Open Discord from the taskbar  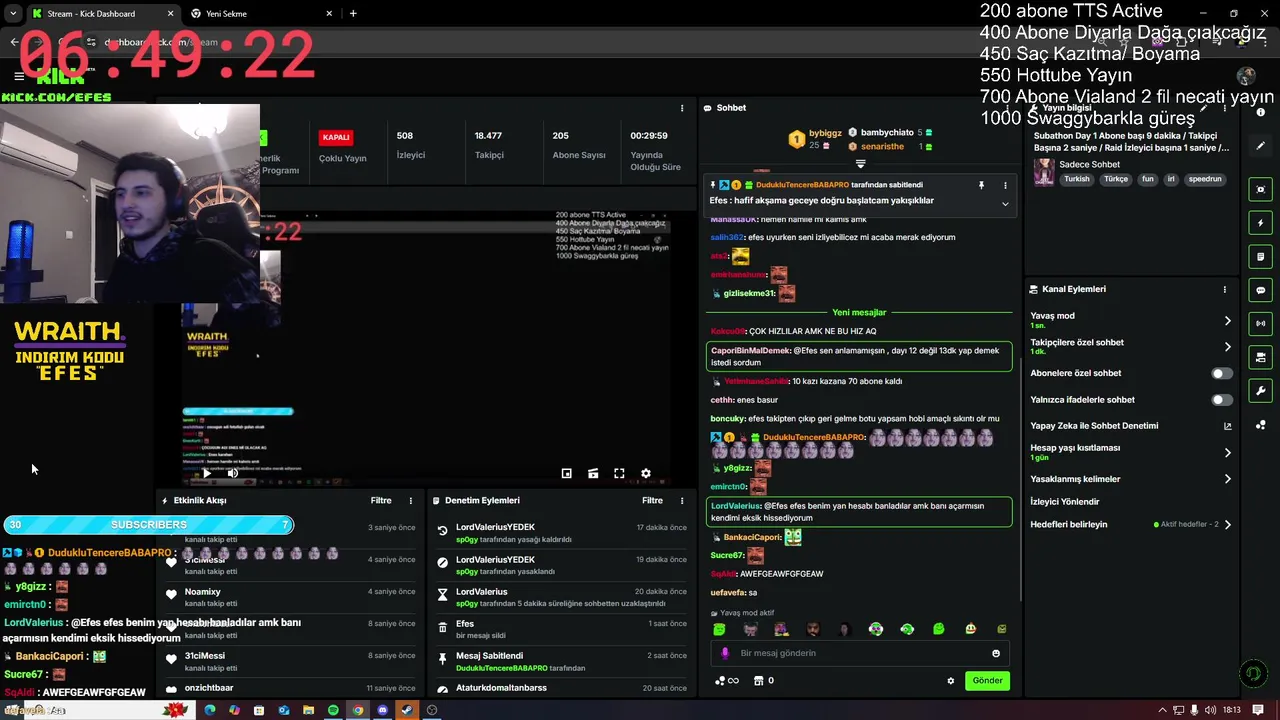pyautogui.click(x=382, y=710)
